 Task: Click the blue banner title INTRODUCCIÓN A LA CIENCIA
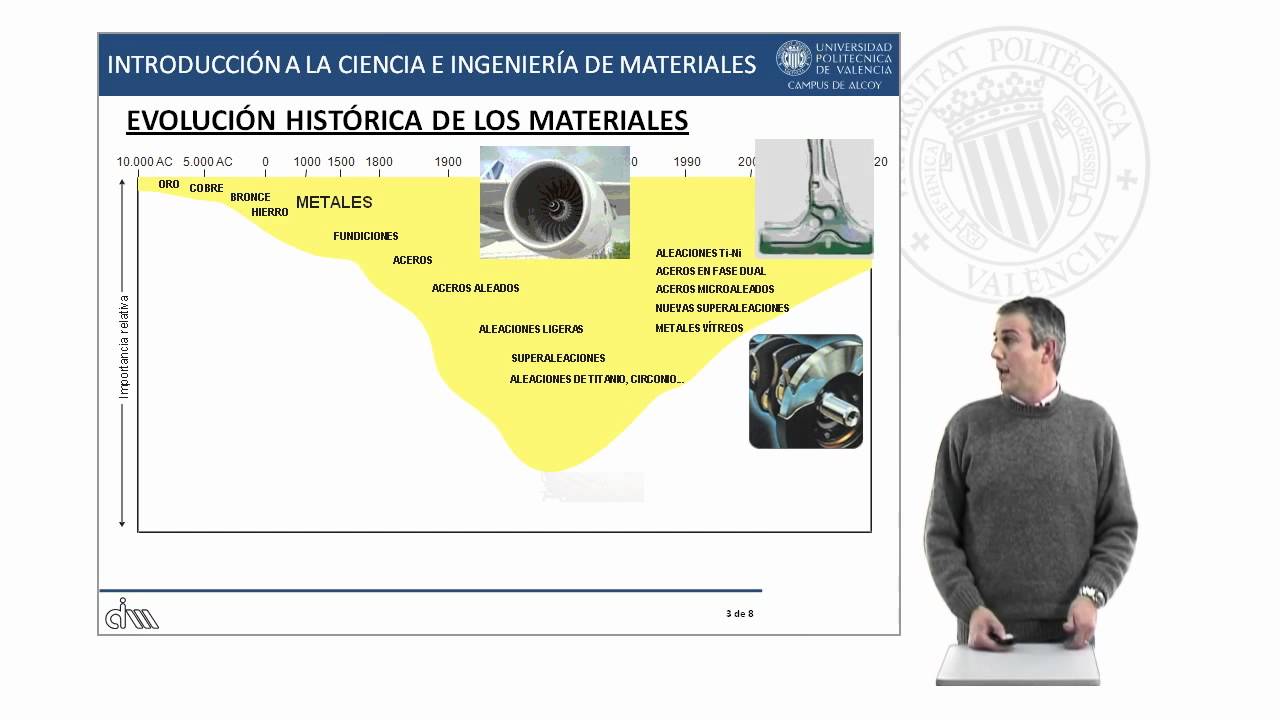click(431, 65)
